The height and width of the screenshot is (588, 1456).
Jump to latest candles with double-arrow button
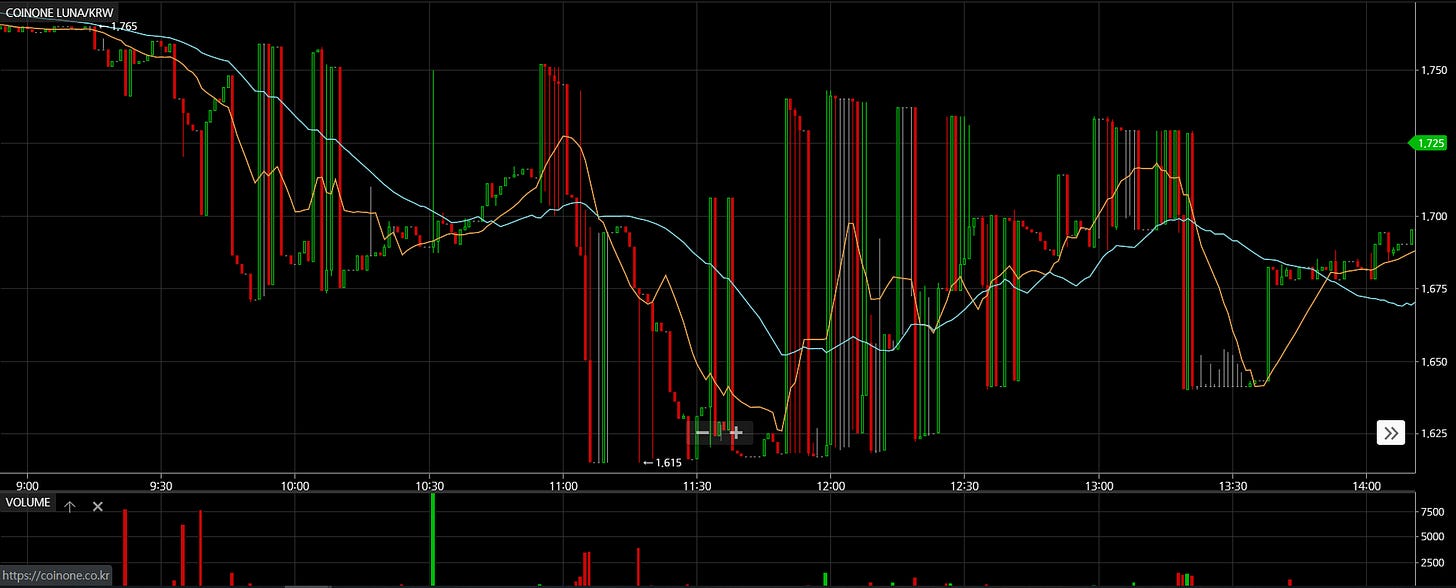coord(1391,433)
